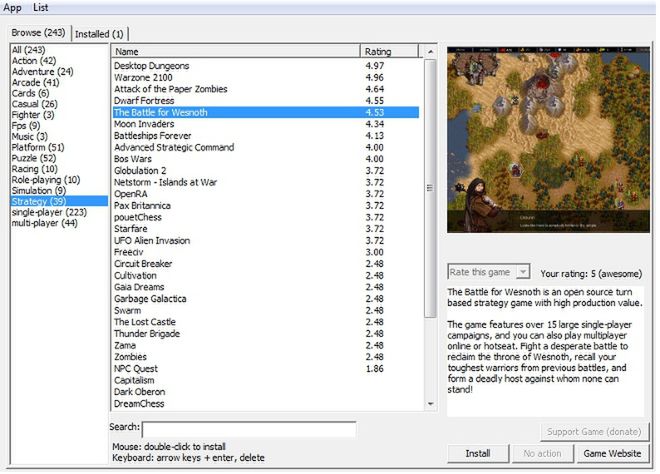Image resolution: width=660 pixels, height=474 pixels.
Task: Select the single-player (223) filter
Action: pos(49,213)
